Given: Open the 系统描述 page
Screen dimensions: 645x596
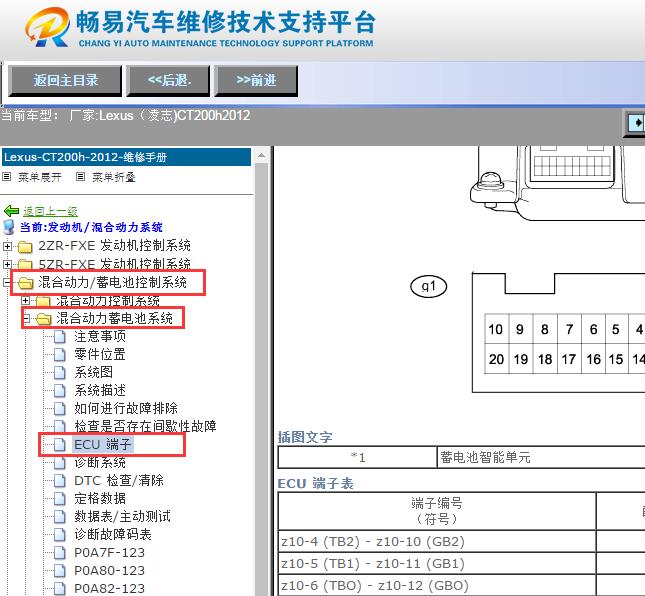Looking at the screenshot, I should (100, 391).
